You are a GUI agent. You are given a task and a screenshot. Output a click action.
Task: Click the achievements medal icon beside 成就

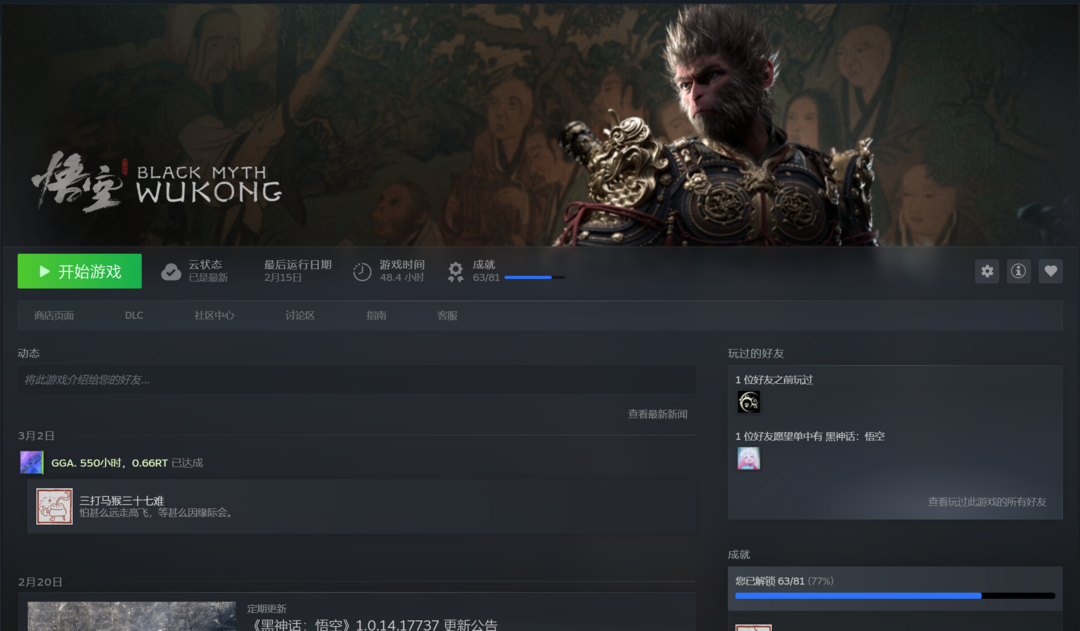(455, 272)
